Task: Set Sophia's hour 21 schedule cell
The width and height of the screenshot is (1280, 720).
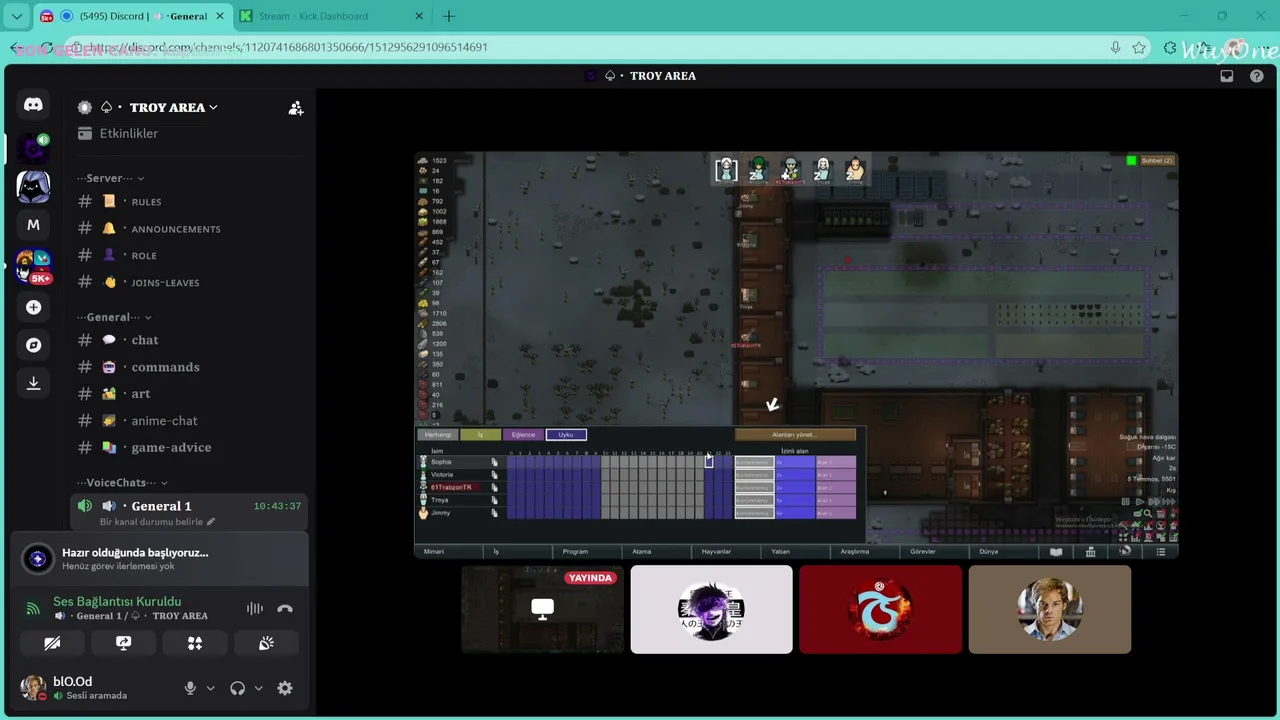Action: click(x=709, y=462)
